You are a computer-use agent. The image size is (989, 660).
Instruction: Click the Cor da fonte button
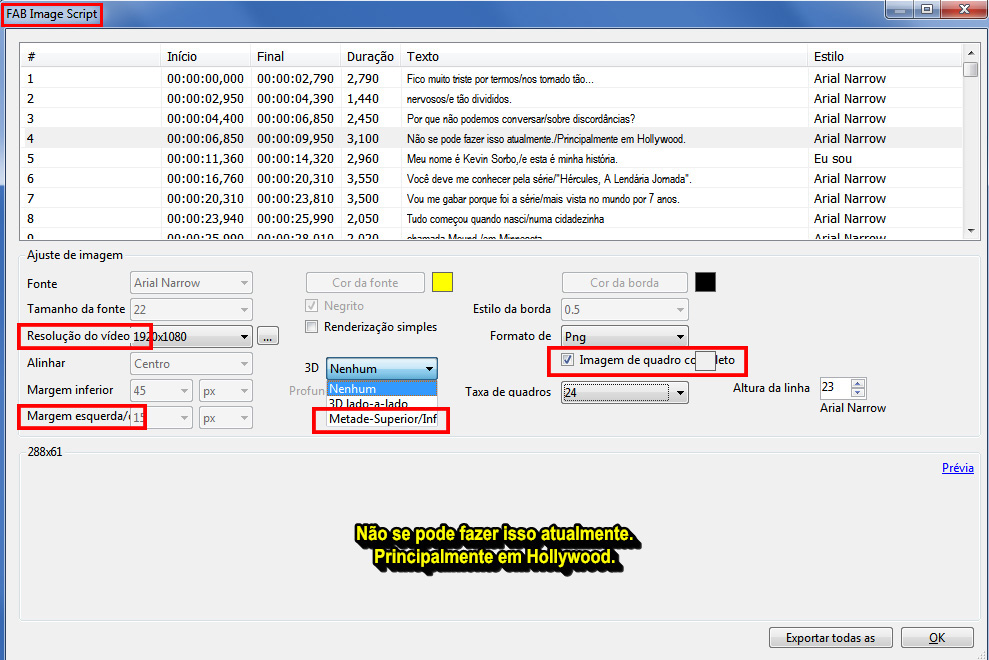click(365, 282)
